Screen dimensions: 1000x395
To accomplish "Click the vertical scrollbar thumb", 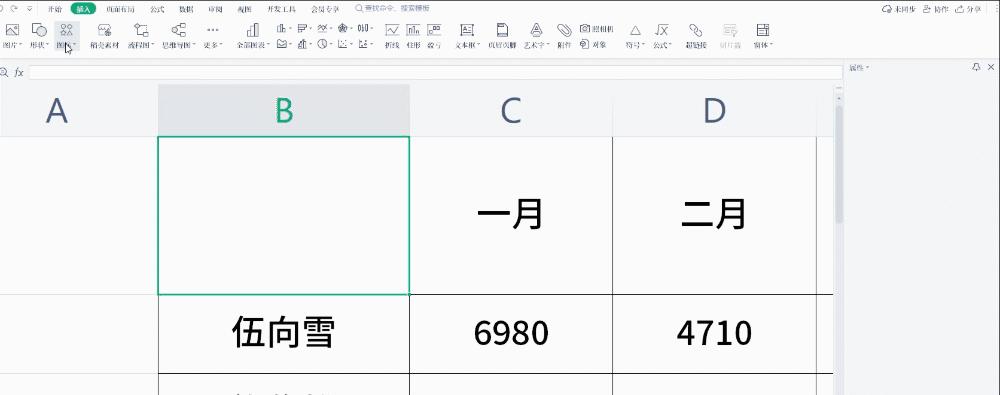I will [839, 166].
